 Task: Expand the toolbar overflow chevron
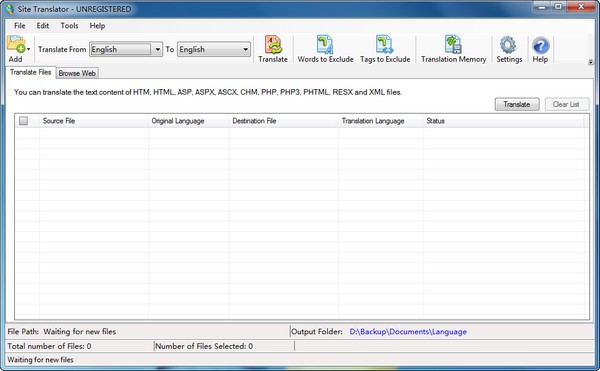591,62
